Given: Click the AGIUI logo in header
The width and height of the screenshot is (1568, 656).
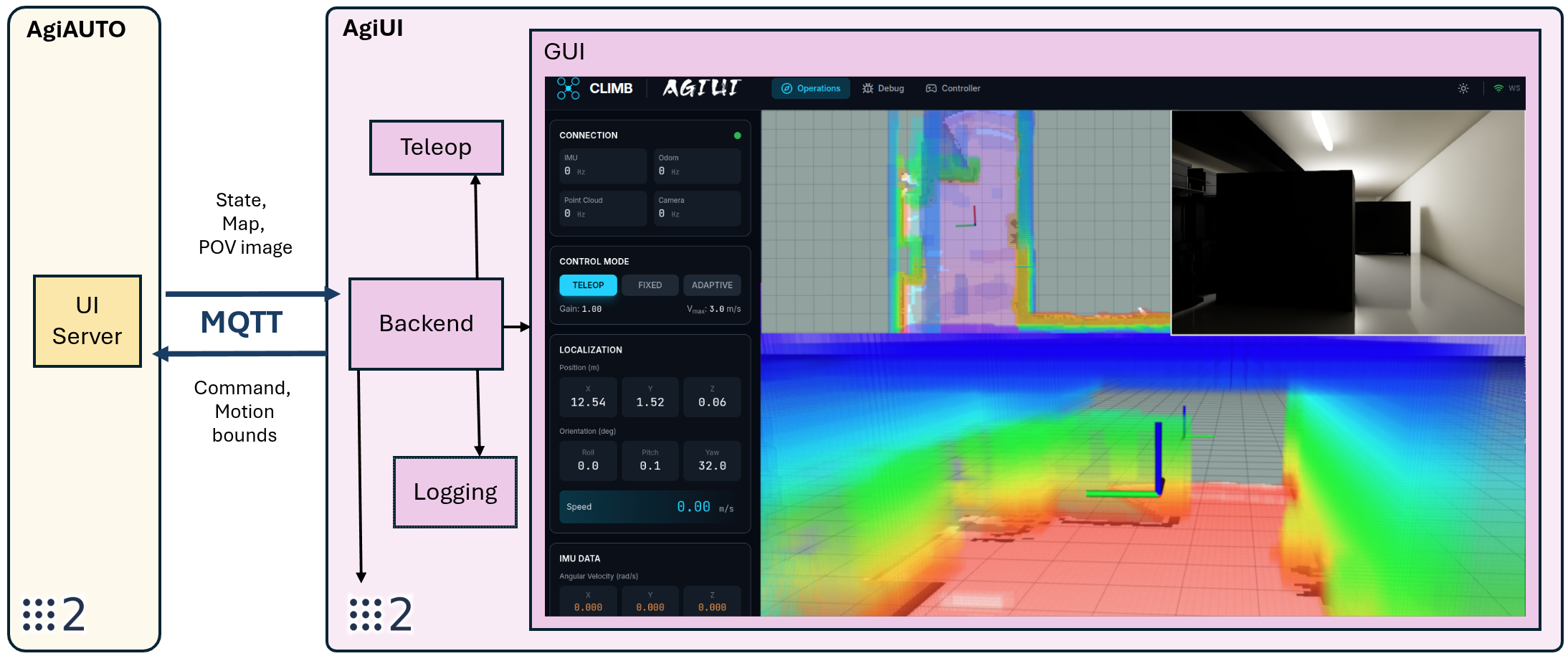Looking at the screenshot, I should pyautogui.click(x=702, y=88).
